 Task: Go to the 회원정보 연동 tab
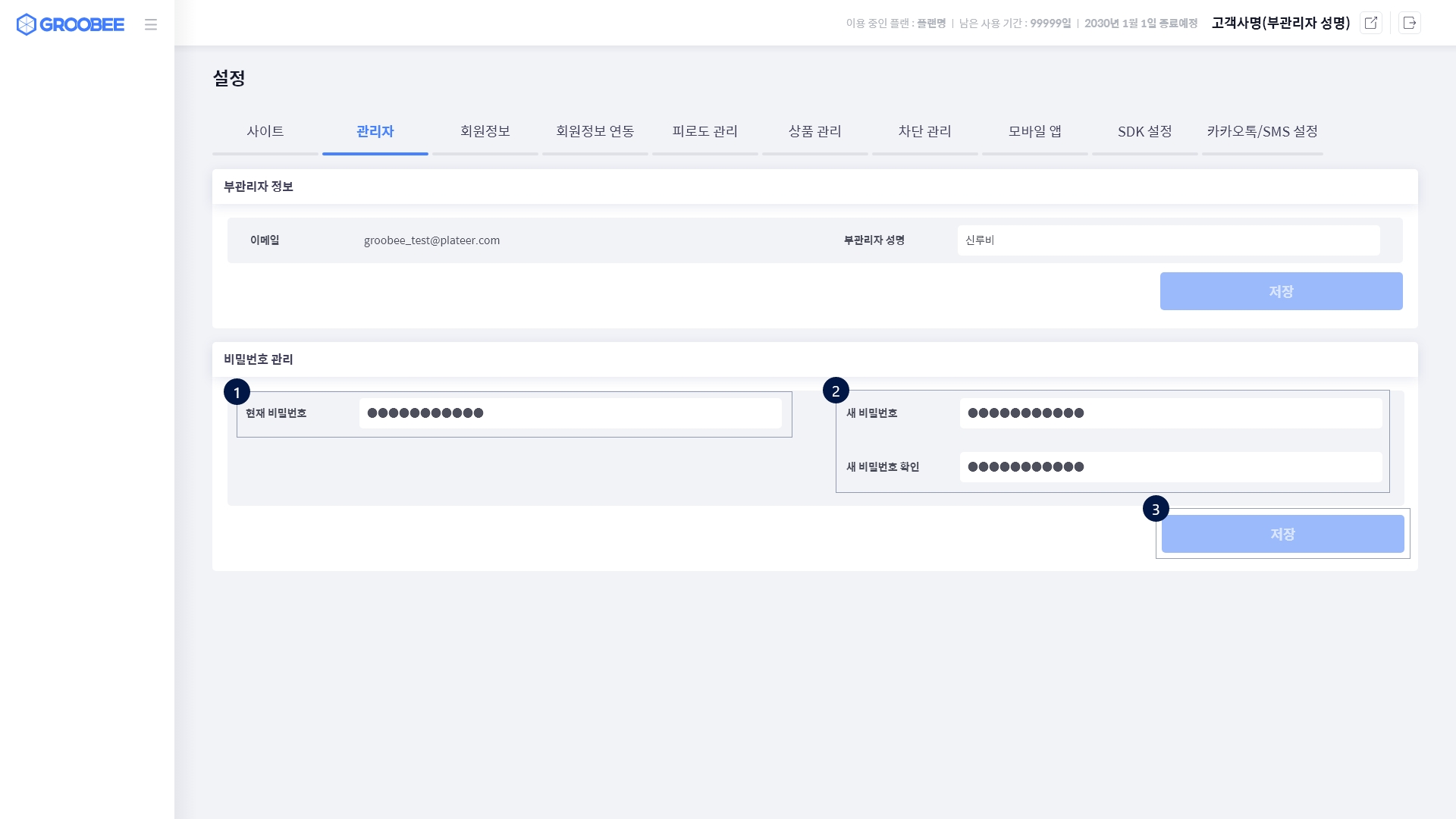(595, 131)
